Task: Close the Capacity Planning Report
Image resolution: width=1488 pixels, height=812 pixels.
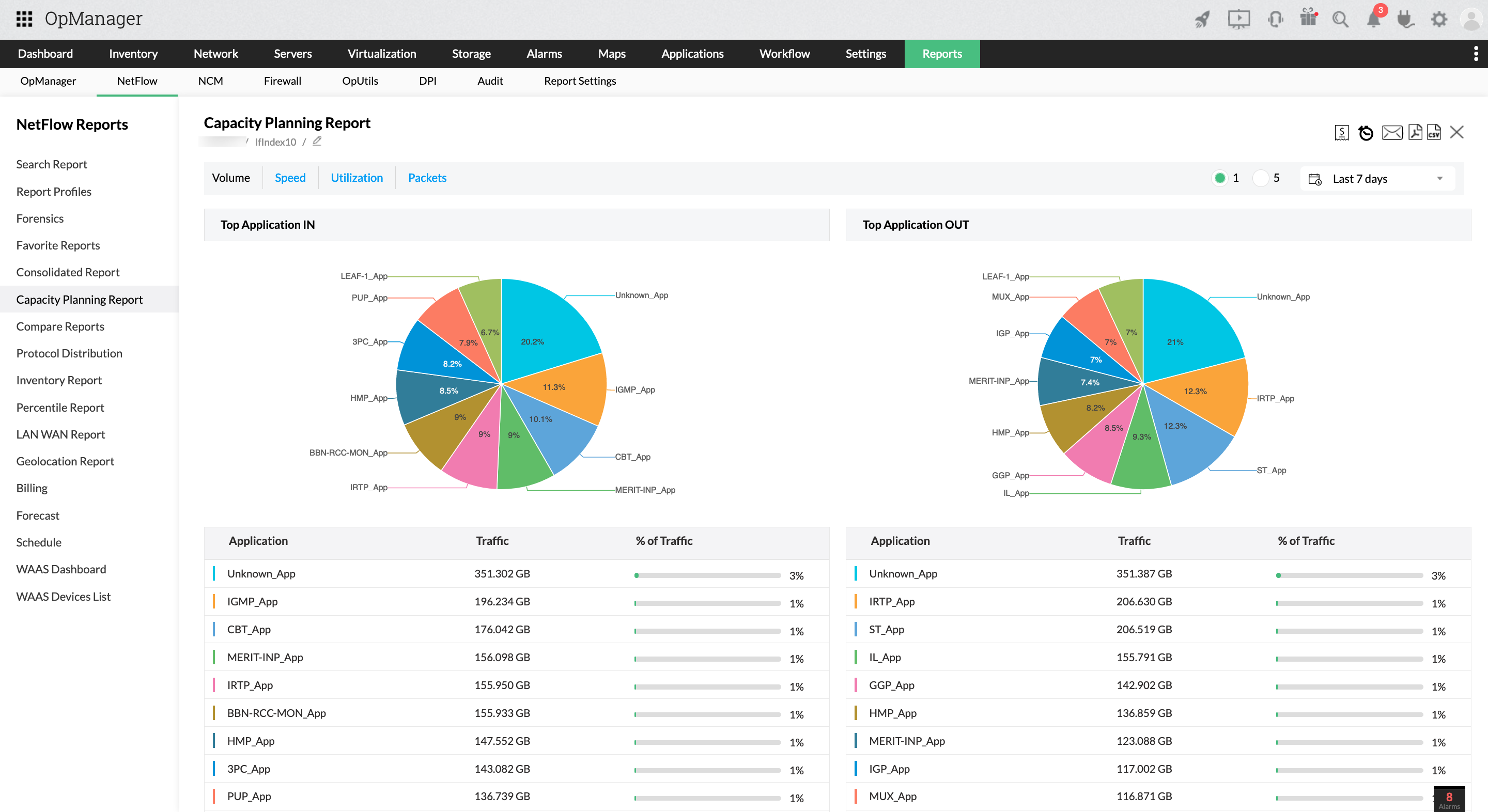Action: pyautogui.click(x=1457, y=132)
